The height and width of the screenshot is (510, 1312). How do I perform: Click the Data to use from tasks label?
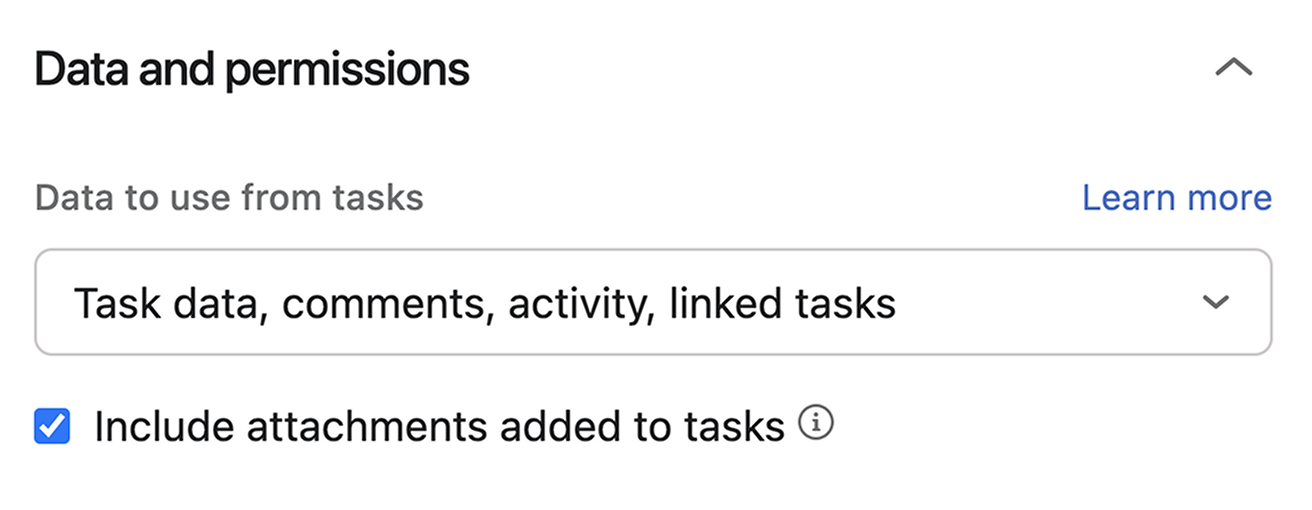(x=229, y=198)
